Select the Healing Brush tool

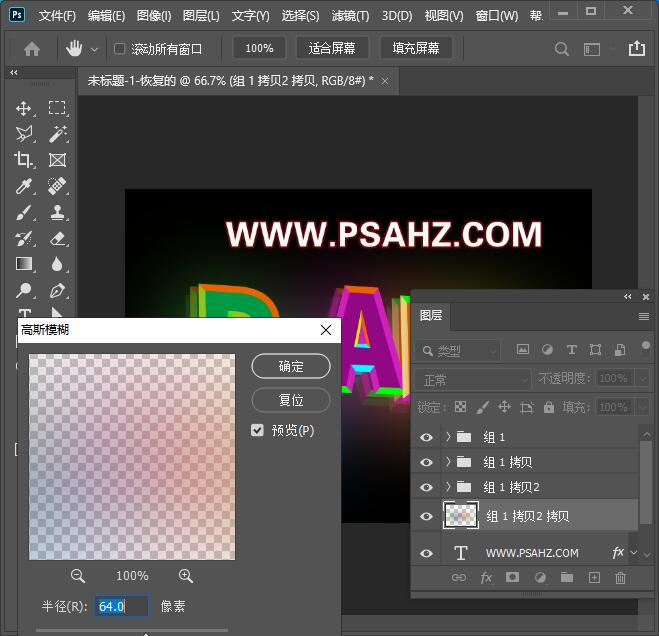pyautogui.click(x=57, y=186)
